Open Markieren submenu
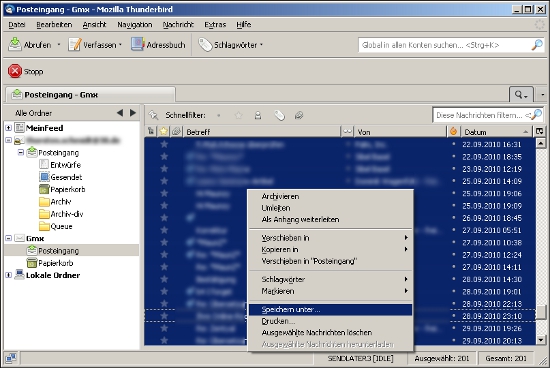Screen dimensions: 550x368 pos(330,291)
